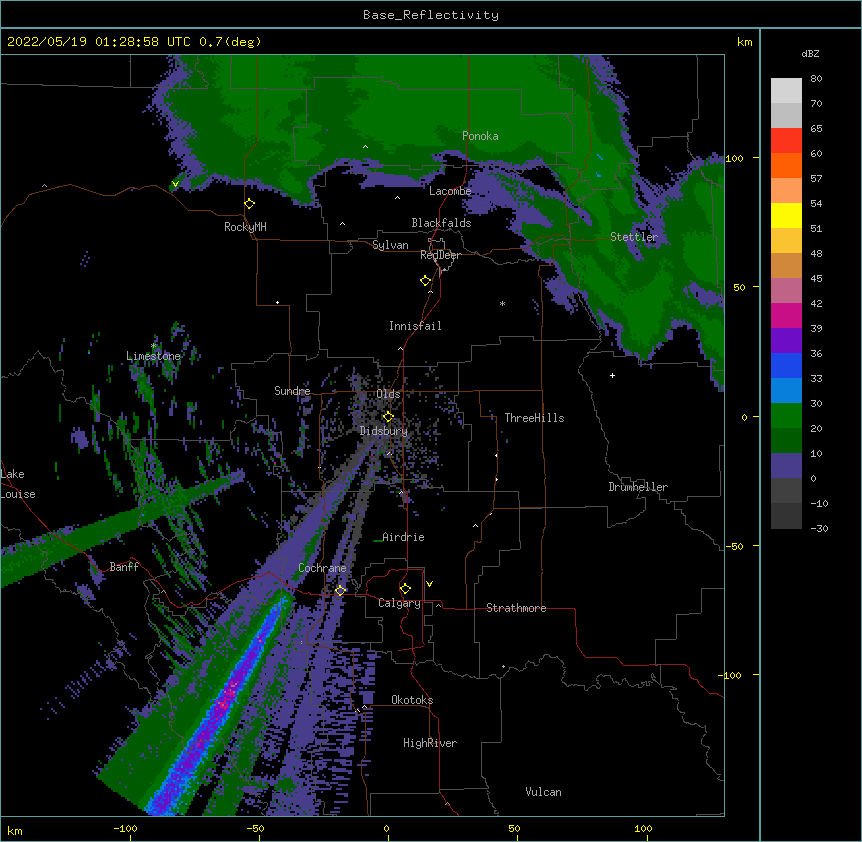Click the Lacombe city label

pos(450,191)
